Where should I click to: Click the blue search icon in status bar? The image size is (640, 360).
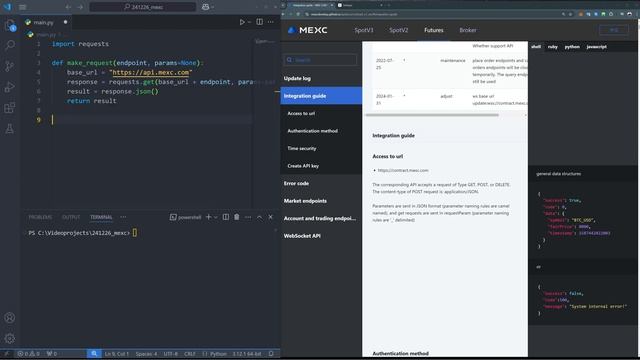[94, 354]
